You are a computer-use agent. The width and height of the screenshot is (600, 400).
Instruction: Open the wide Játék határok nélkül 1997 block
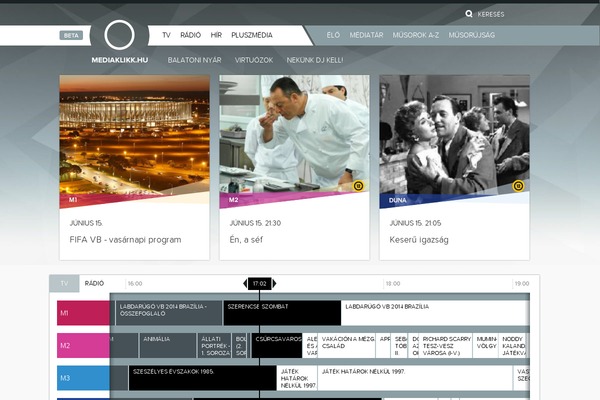415,378
